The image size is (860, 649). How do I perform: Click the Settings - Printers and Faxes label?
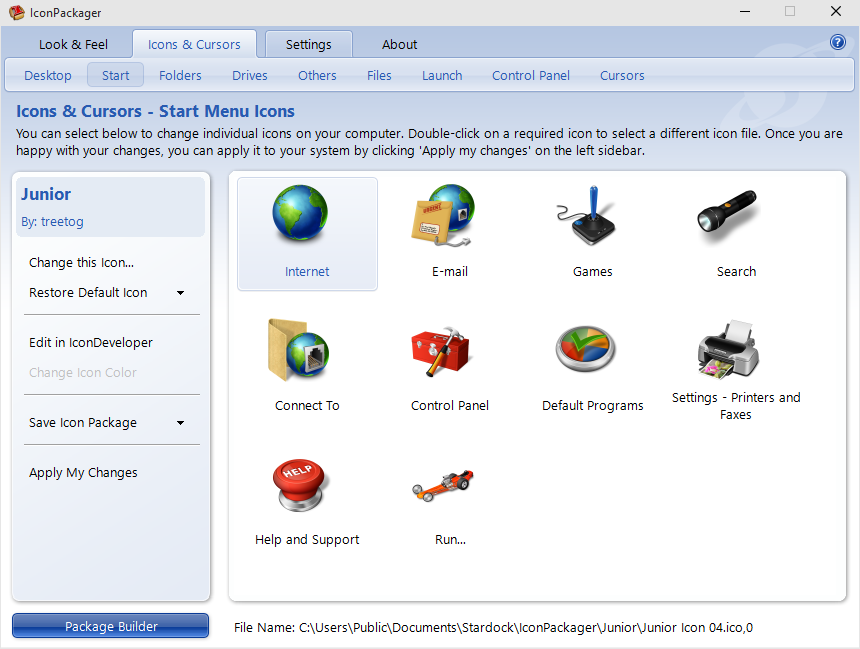coord(736,406)
